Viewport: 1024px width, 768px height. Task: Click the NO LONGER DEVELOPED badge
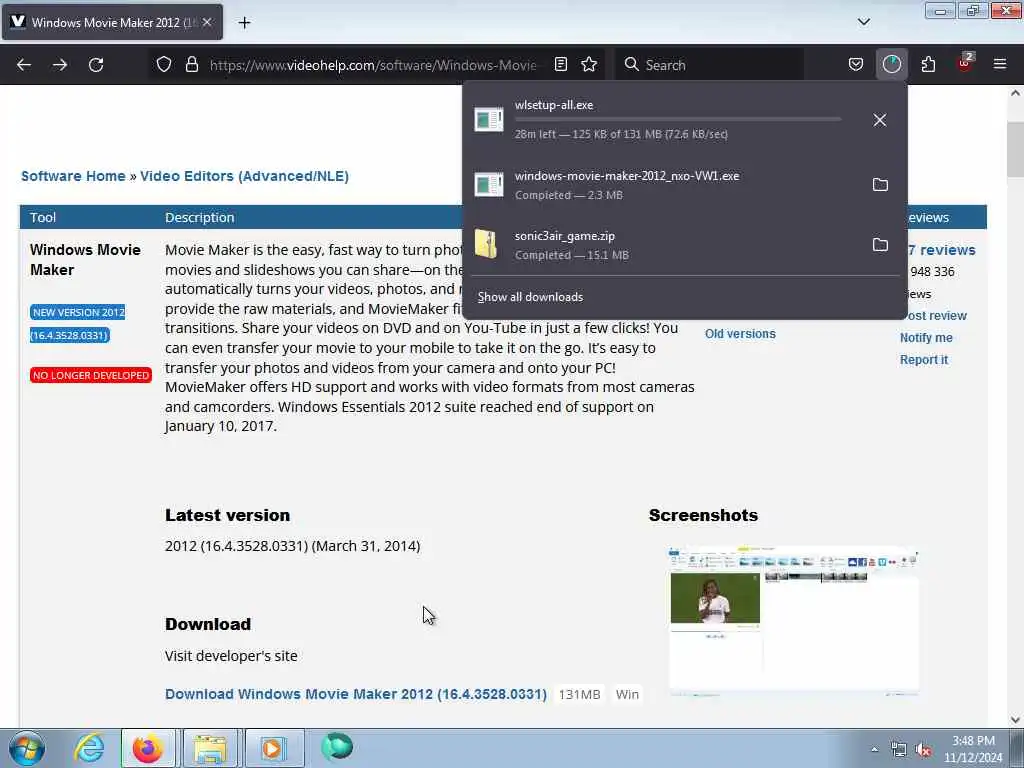point(91,376)
